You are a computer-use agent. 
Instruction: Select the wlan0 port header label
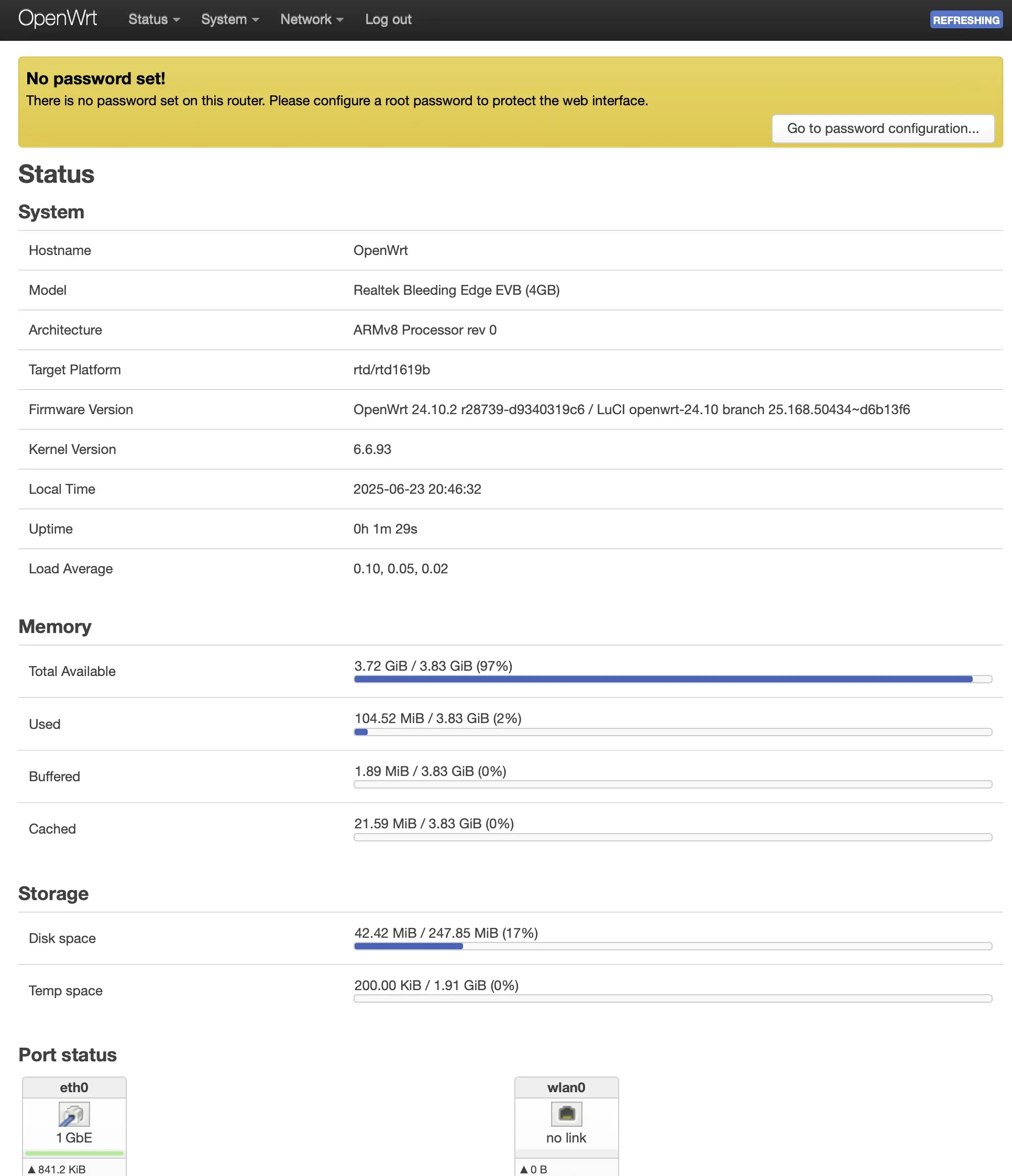[566, 1088]
